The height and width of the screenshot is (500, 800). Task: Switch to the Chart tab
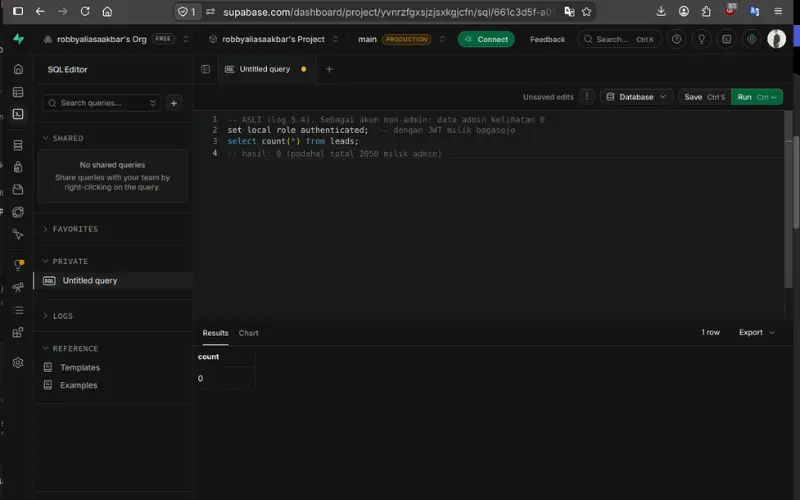(248, 333)
